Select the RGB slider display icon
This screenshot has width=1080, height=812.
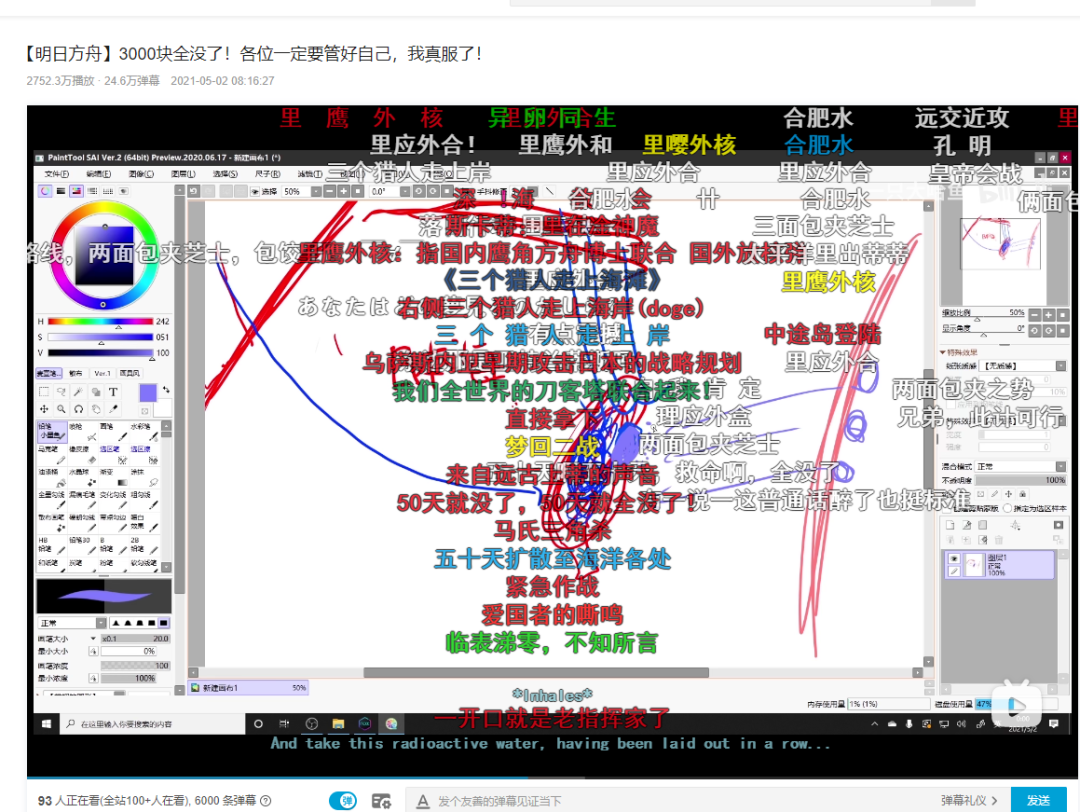click(x=61, y=191)
